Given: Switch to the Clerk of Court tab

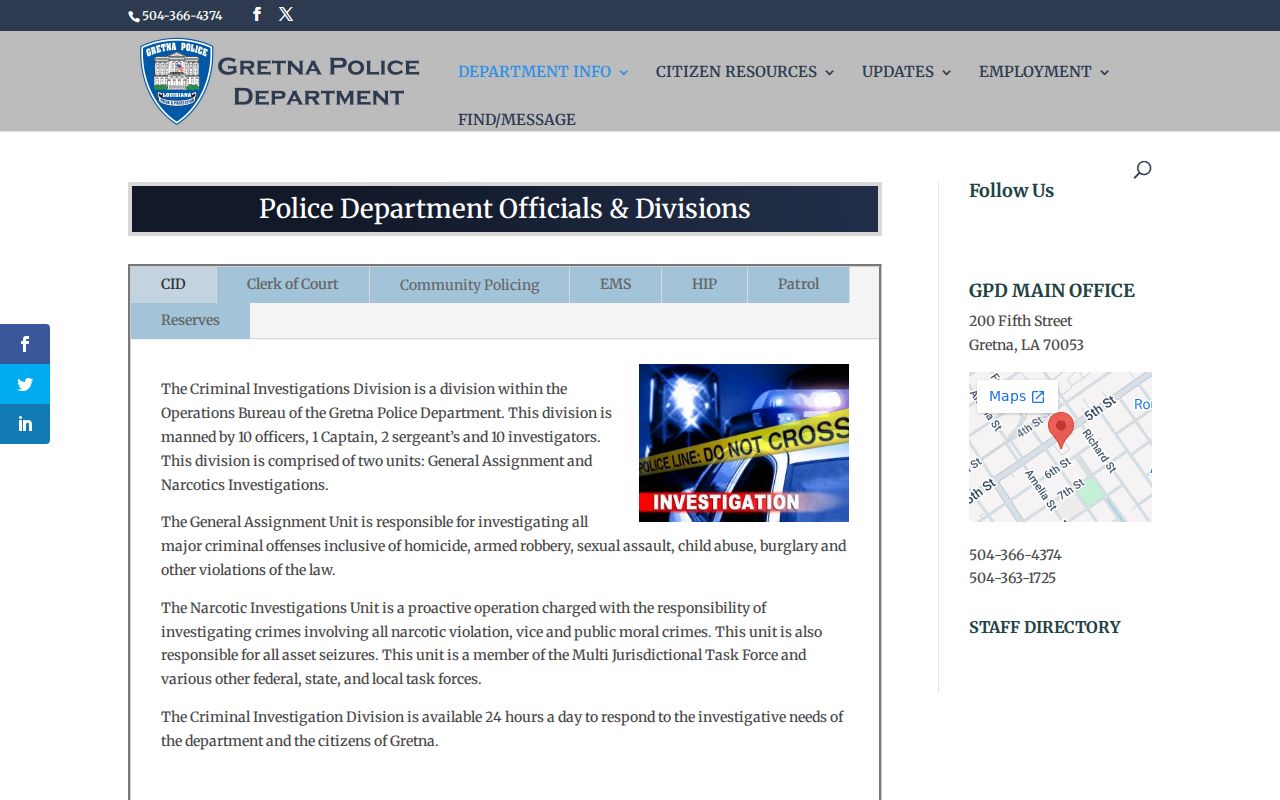Looking at the screenshot, I should 293,284.
